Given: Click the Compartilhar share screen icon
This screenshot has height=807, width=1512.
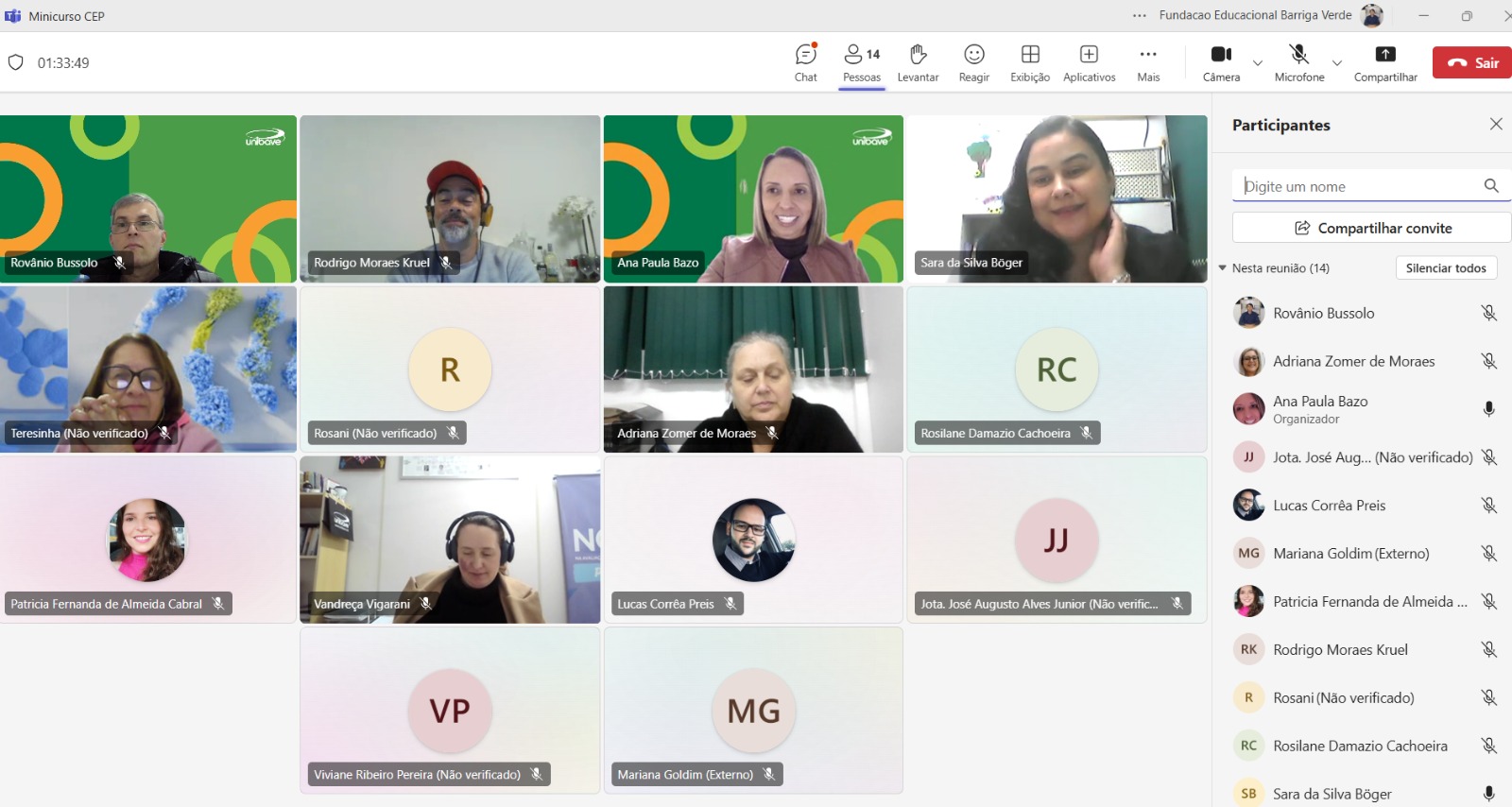Looking at the screenshot, I should [x=1384, y=55].
